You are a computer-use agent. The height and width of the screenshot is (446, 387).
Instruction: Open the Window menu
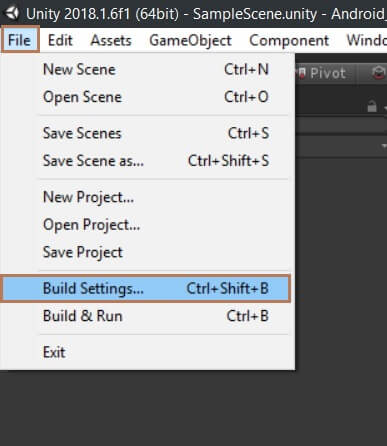pos(366,40)
